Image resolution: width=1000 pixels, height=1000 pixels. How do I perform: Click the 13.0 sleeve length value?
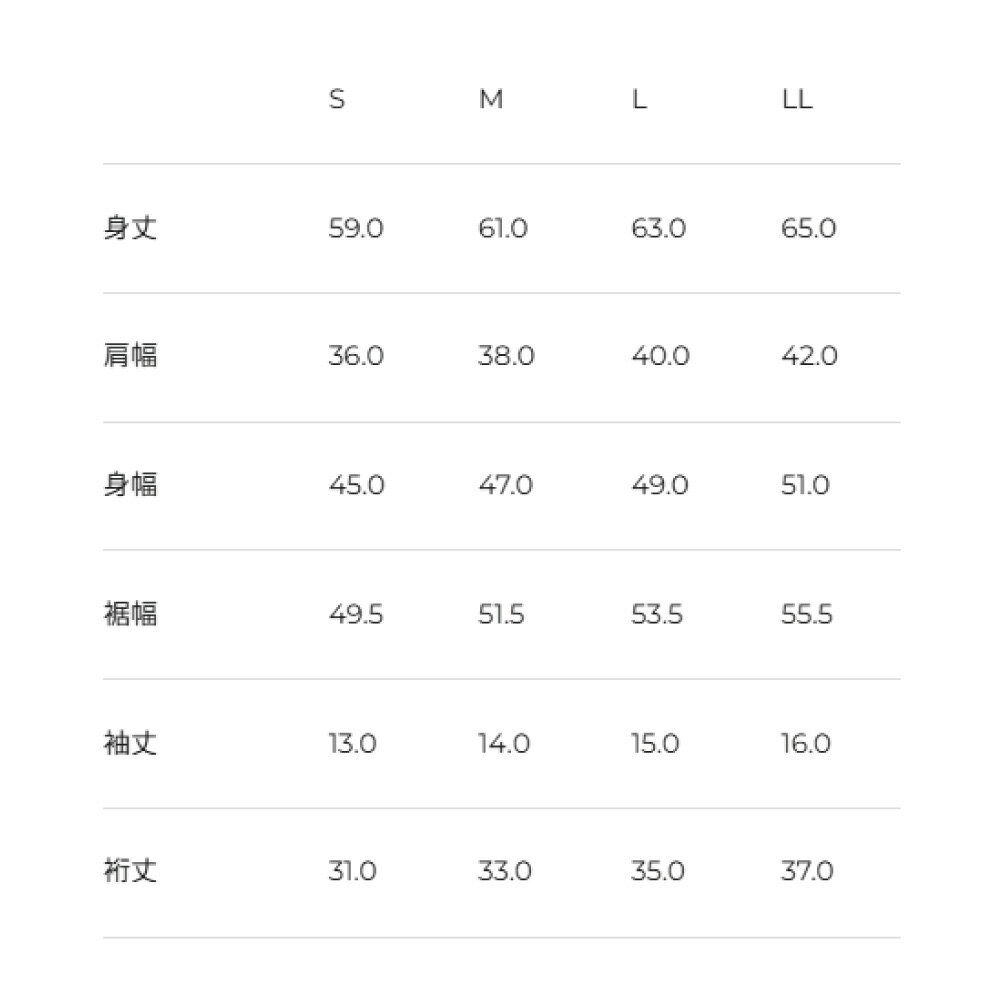pyautogui.click(x=352, y=744)
